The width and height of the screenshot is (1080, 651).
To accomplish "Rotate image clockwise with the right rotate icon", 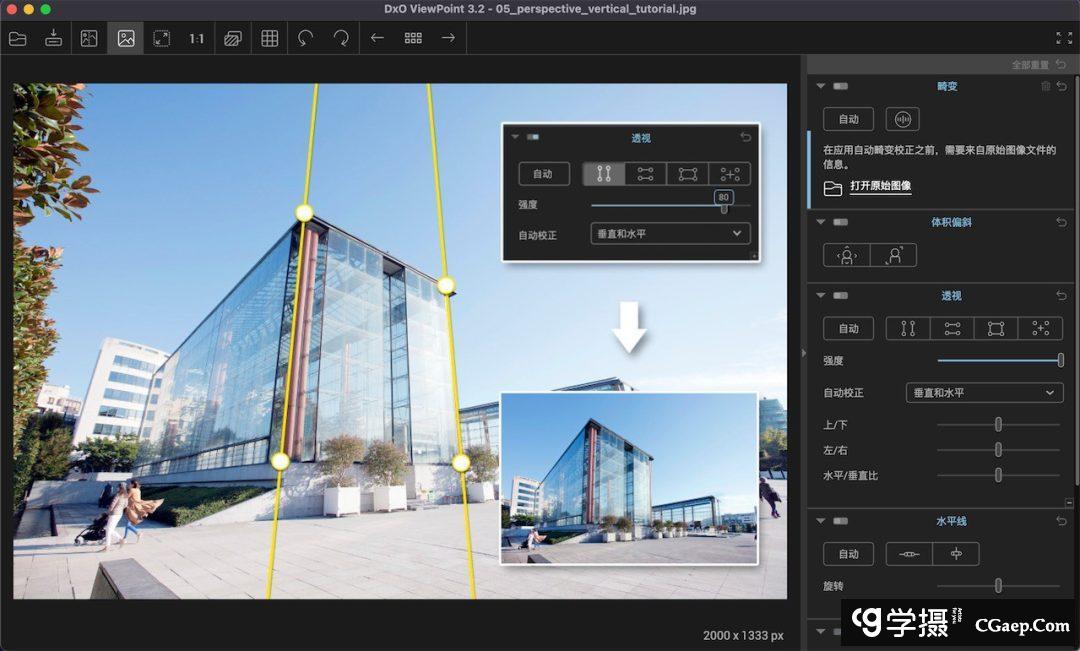I will (341, 38).
